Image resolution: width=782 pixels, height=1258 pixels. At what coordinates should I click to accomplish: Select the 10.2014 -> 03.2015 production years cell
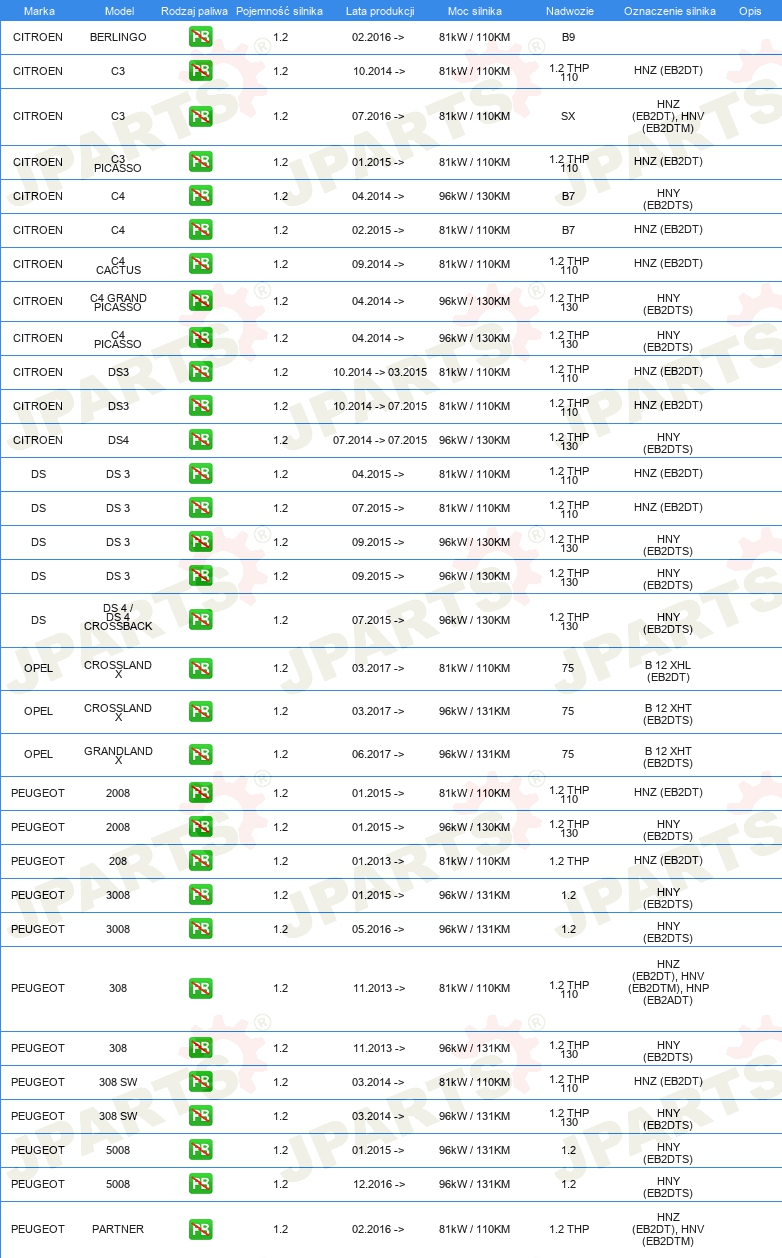380,372
